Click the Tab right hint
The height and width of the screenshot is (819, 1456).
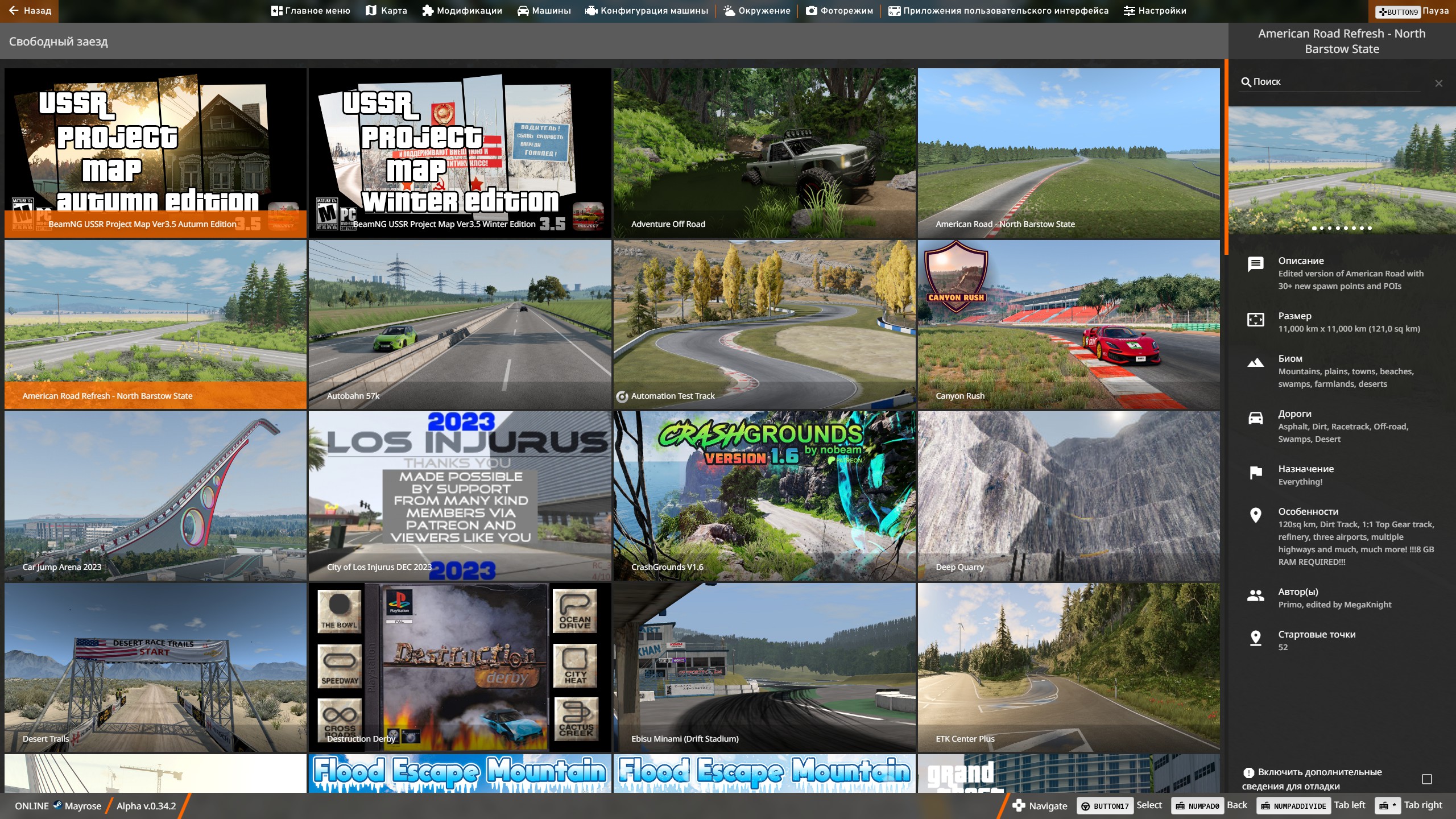[x=1409, y=805]
